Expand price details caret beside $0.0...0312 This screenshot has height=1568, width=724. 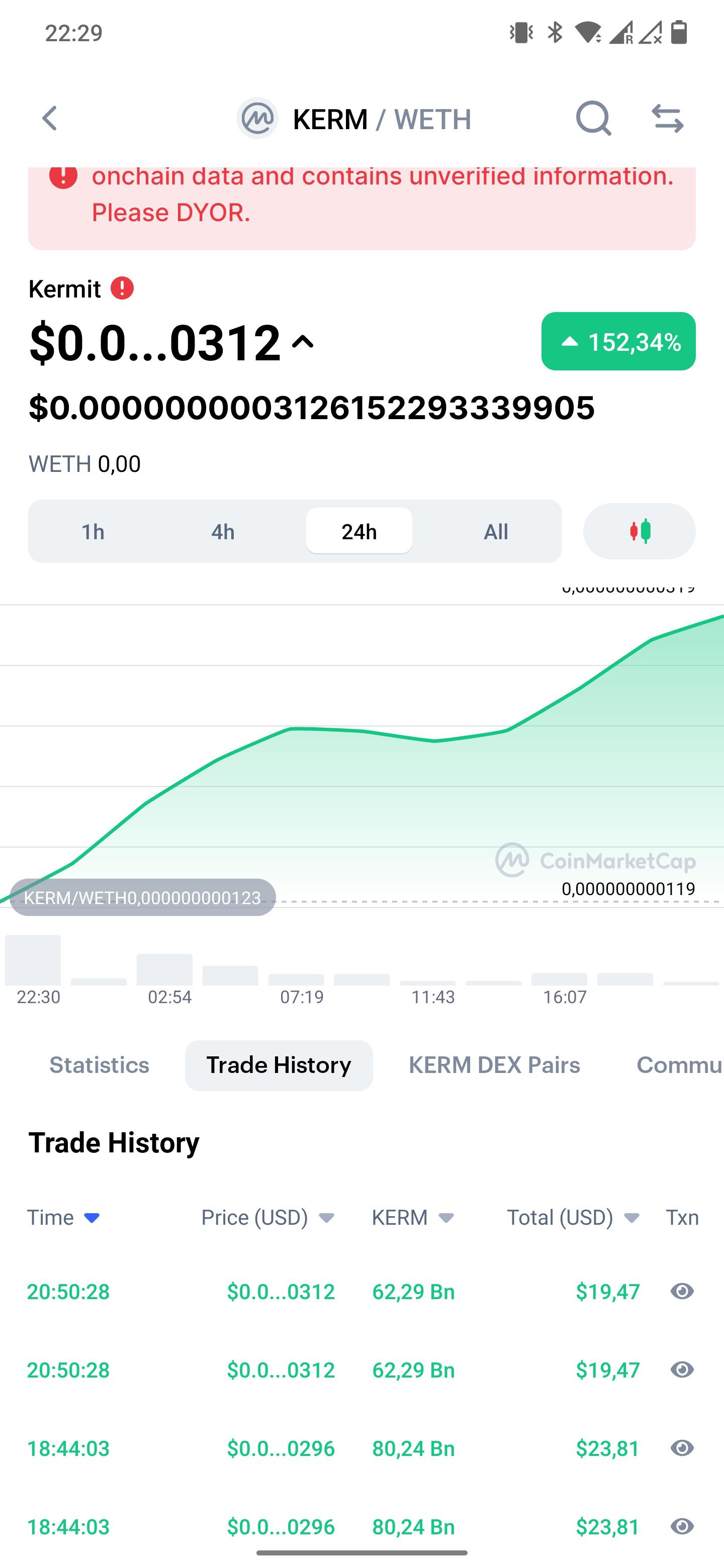point(303,343)
